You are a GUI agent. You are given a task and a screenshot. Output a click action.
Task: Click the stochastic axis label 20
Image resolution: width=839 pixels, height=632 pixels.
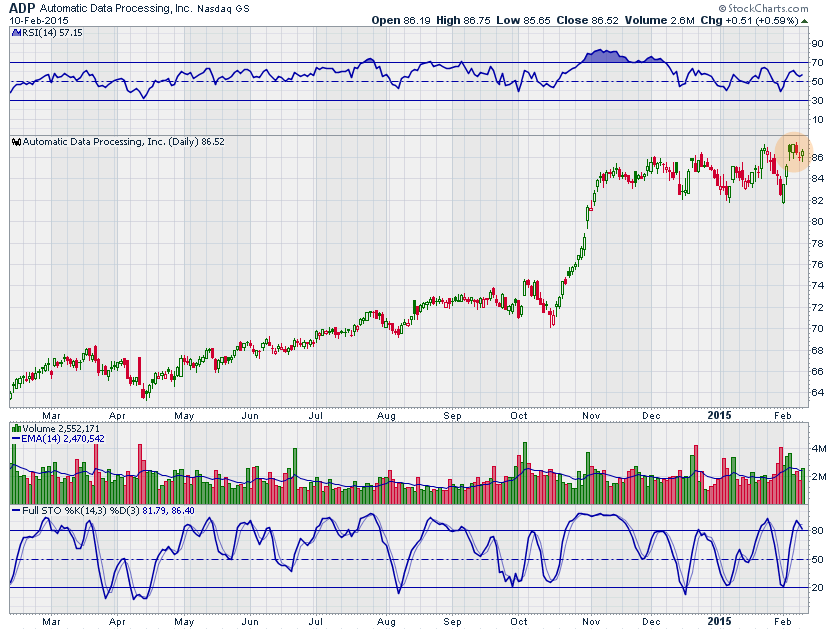[818, 588]
